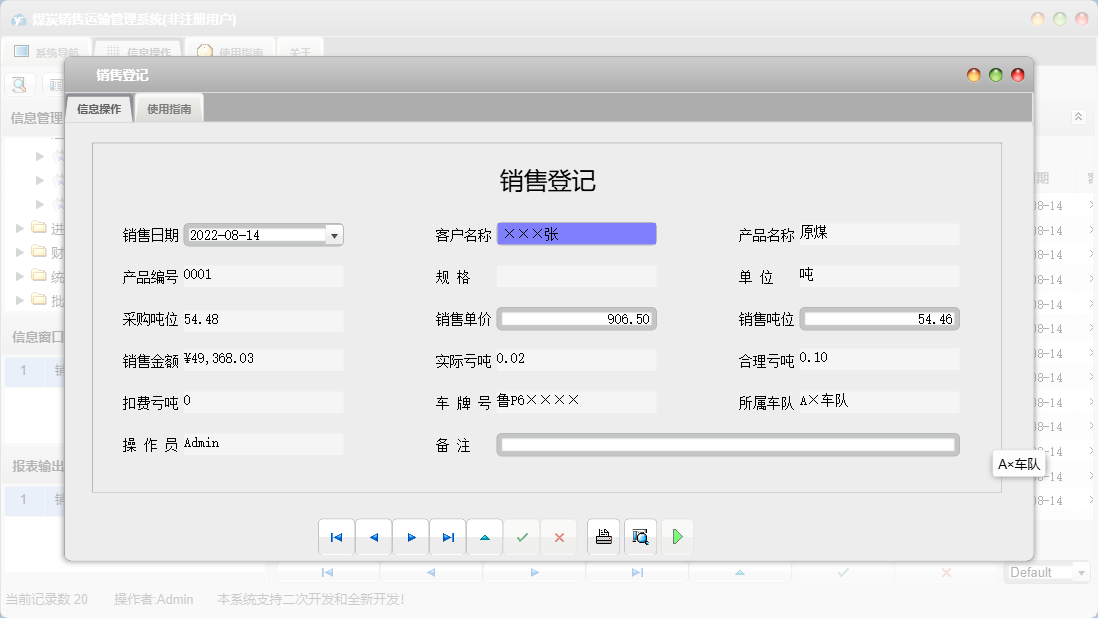The width and height of the screenshot is (1098, 618).
Task: Confirm the record with the green checkmark
Action: (x=522, y=537)
